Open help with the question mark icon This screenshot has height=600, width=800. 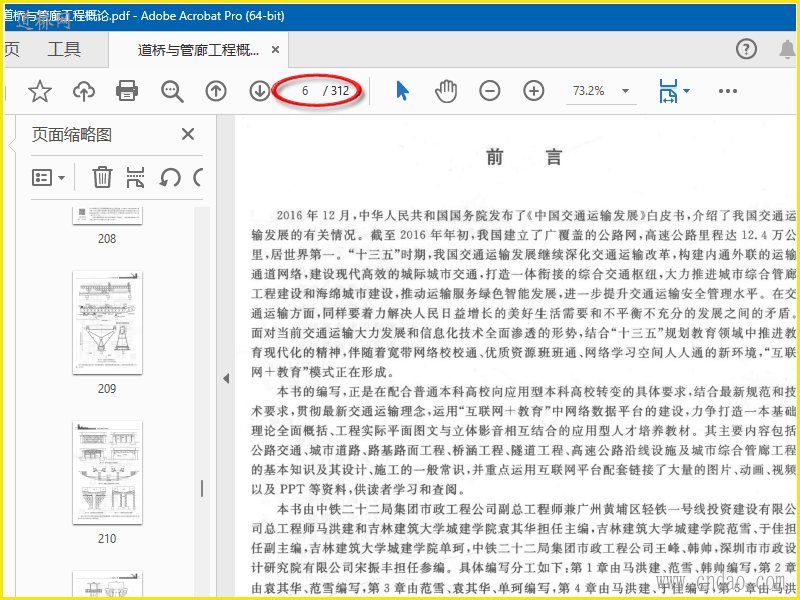point(746,49)
